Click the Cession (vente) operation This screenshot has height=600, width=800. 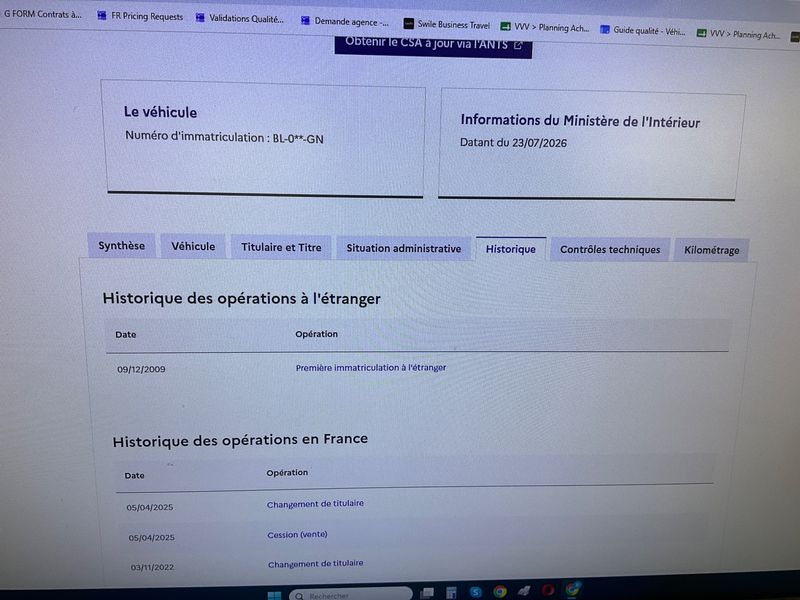(297, 535)
